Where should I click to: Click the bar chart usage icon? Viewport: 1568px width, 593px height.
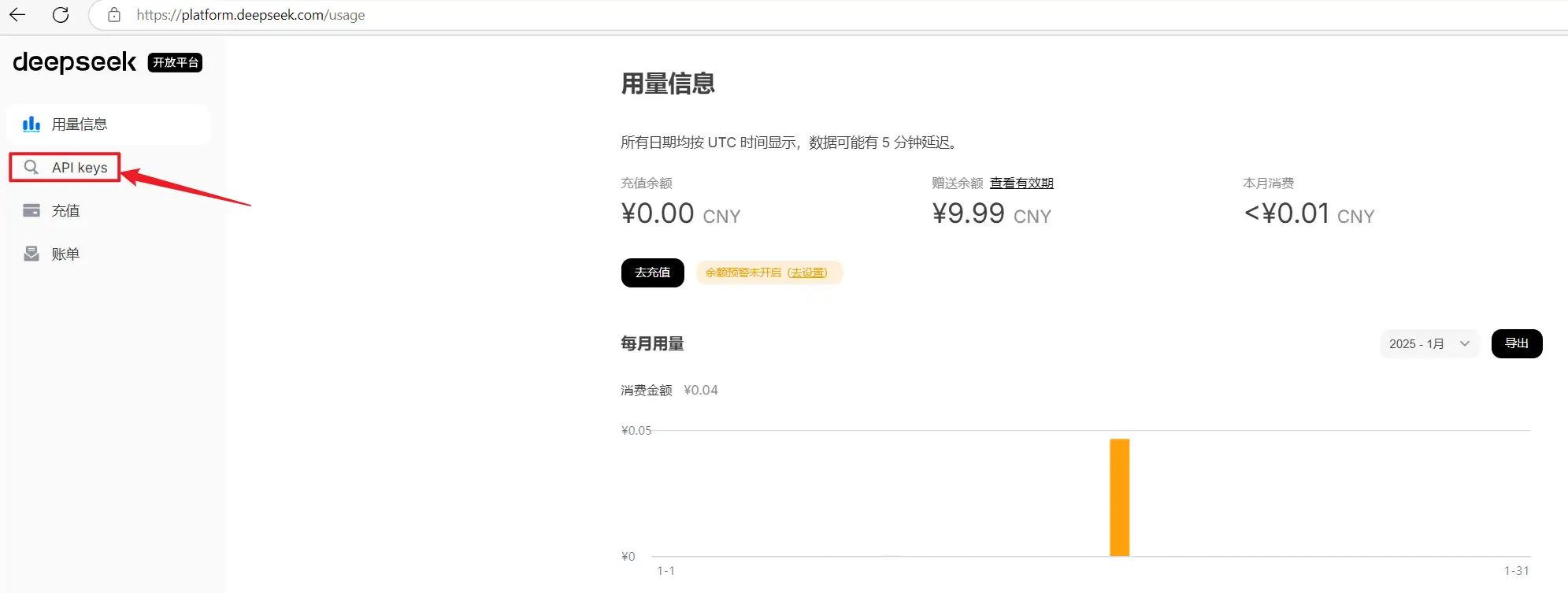pos(32,124)
